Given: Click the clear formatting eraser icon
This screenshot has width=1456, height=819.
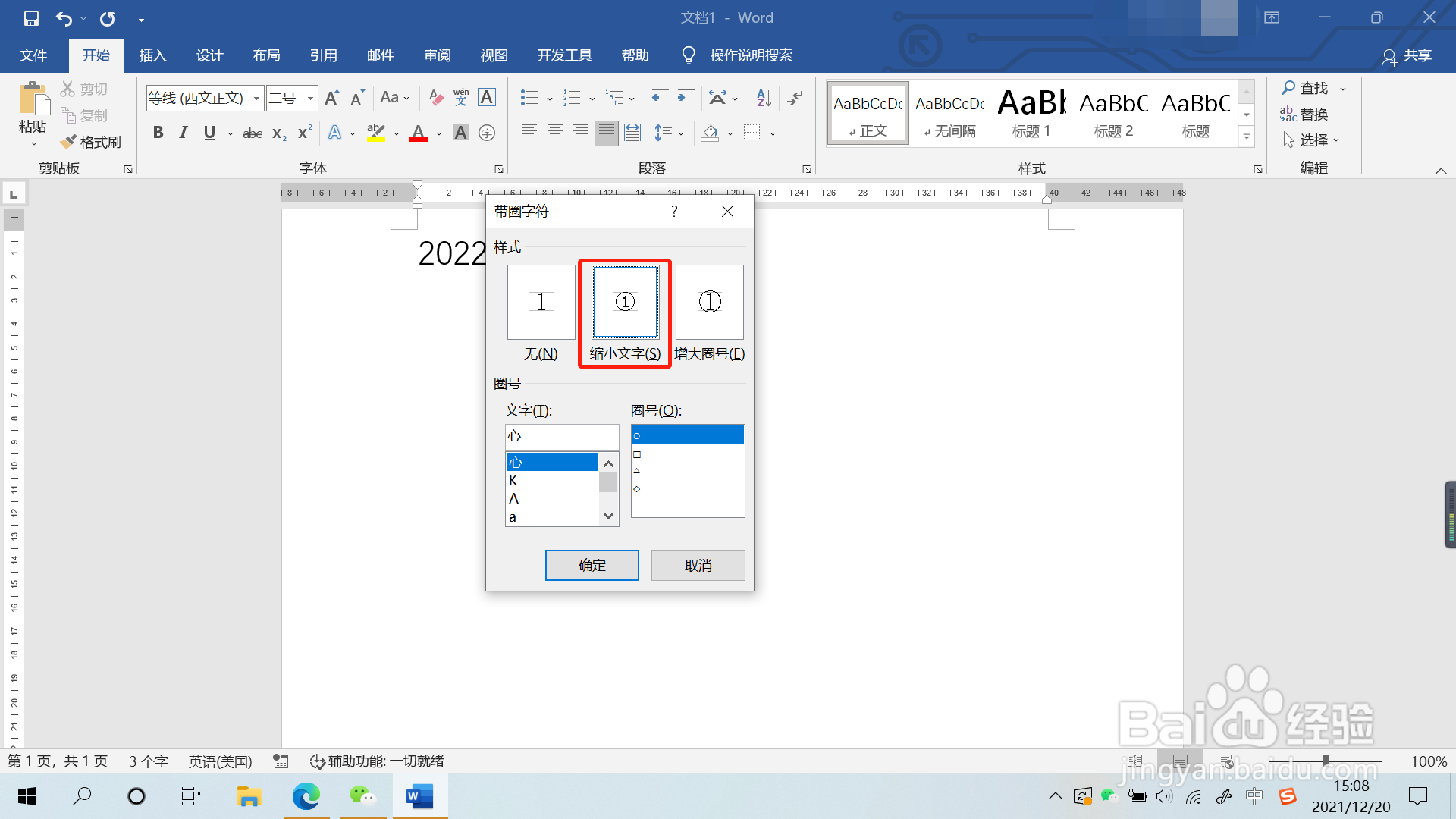Looking at the screenshot, I should coord(435,97).
